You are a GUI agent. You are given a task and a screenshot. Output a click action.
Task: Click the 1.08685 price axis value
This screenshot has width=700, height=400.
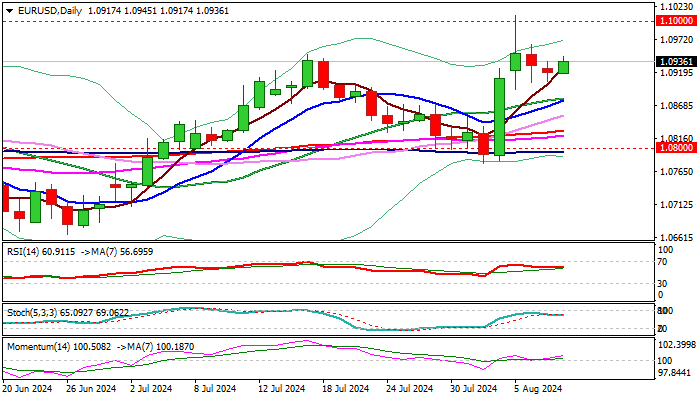[x=678, y=106]
